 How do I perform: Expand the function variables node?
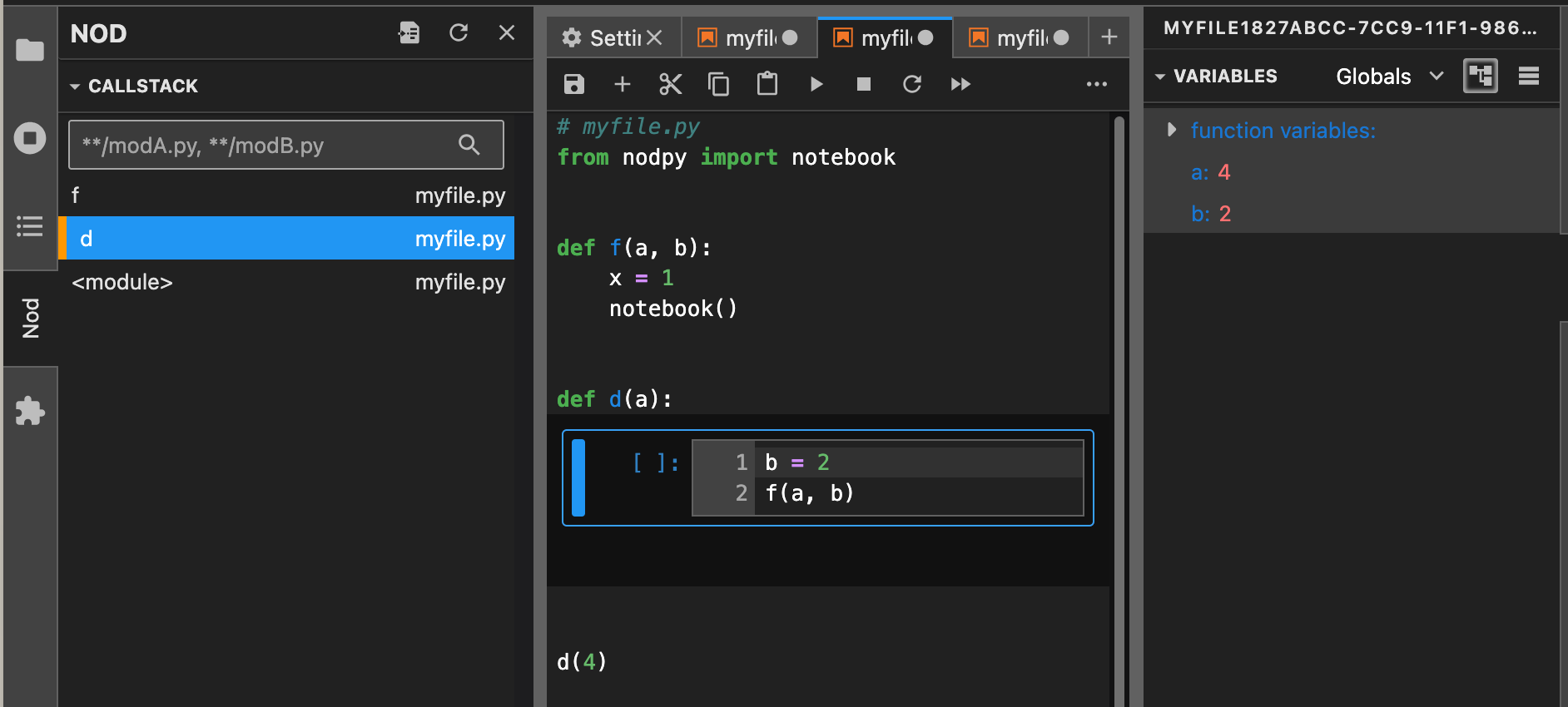(1172, 130)
